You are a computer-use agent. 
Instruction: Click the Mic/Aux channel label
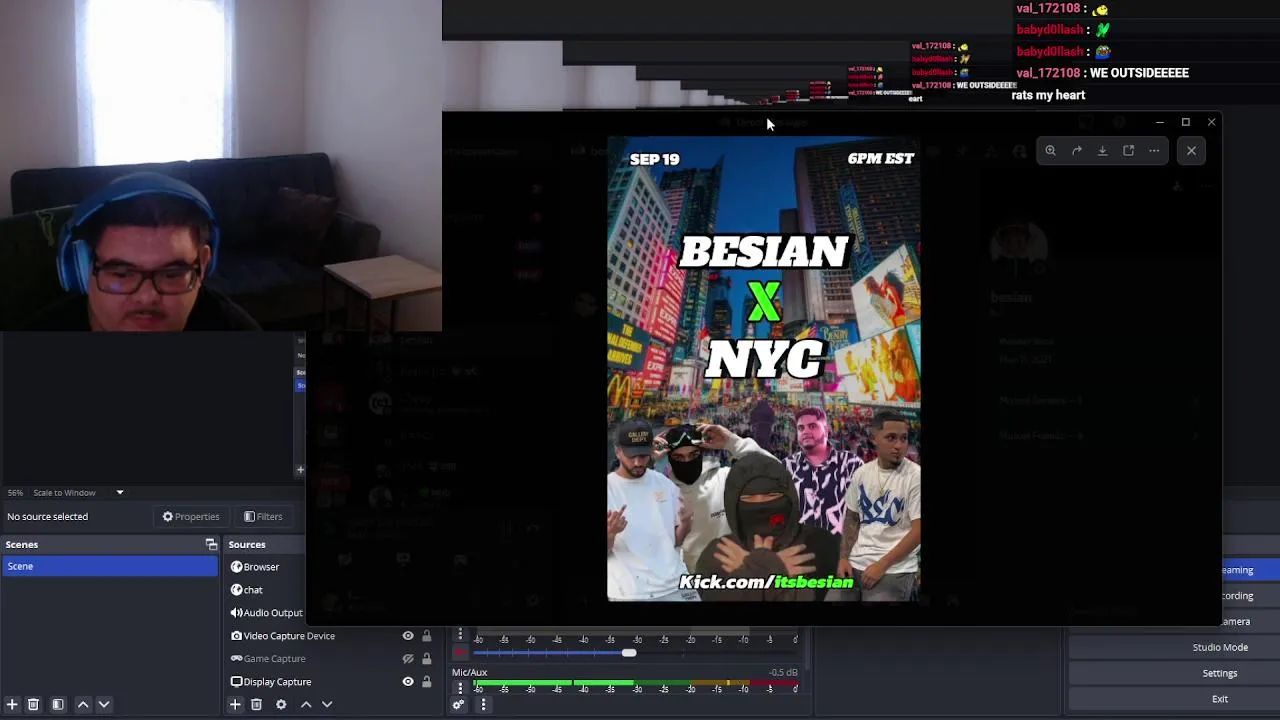pyautogui.click(x=469, y=672)
